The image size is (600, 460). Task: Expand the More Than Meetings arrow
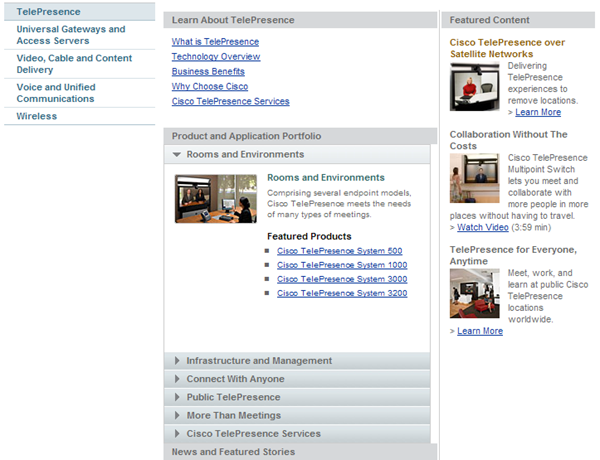point(177,415)
